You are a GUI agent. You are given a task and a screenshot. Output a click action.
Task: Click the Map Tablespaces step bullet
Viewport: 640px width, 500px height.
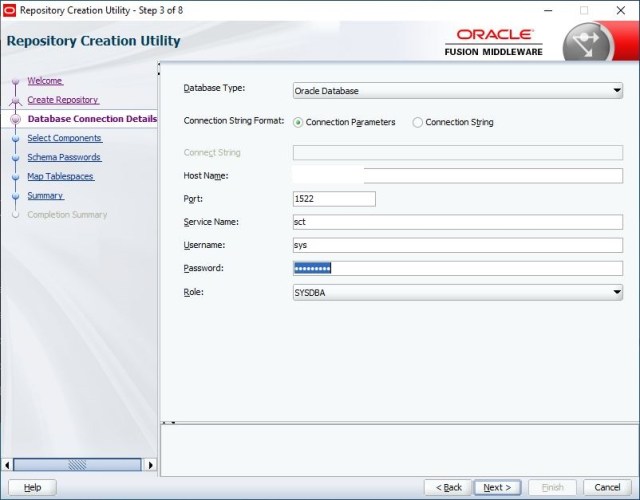(16, 177)
